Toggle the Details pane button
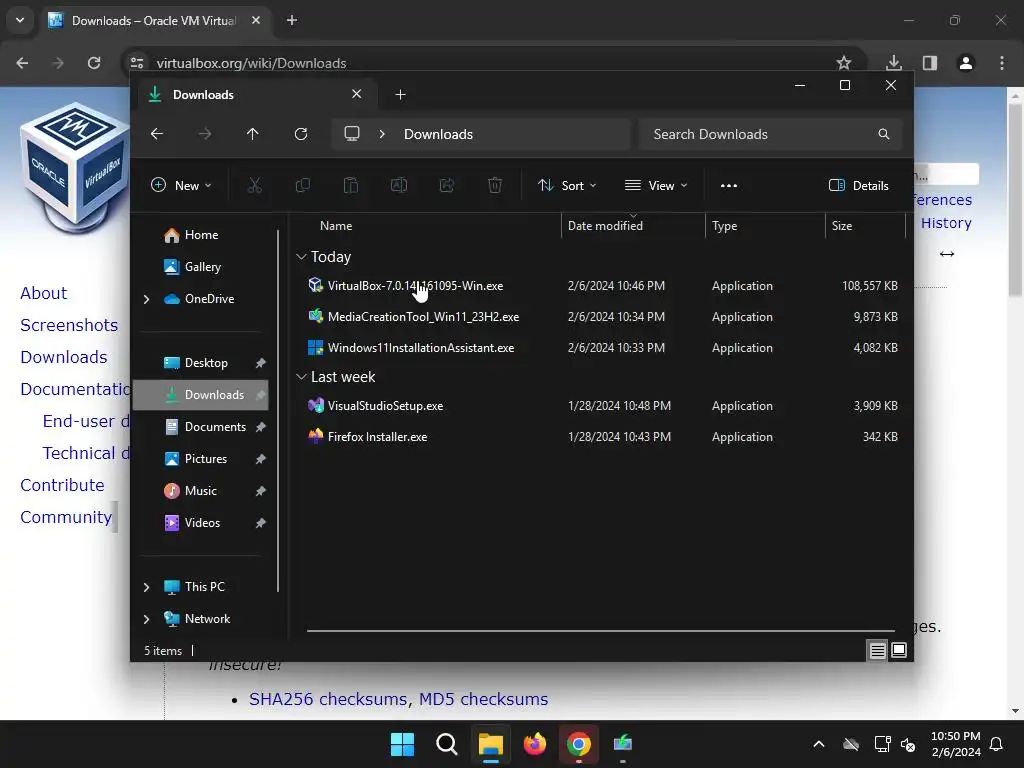The image size is (1024, 768). [859, 185]
